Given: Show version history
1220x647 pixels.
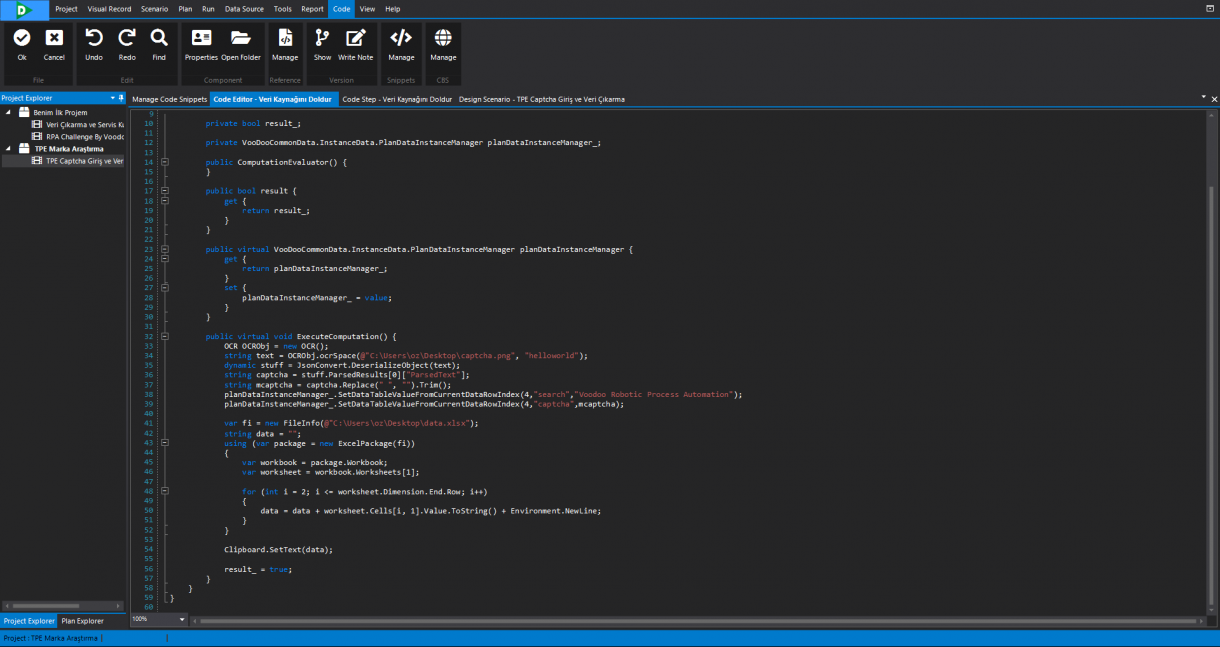Looking at the screenshot, I should pos(322,39).
